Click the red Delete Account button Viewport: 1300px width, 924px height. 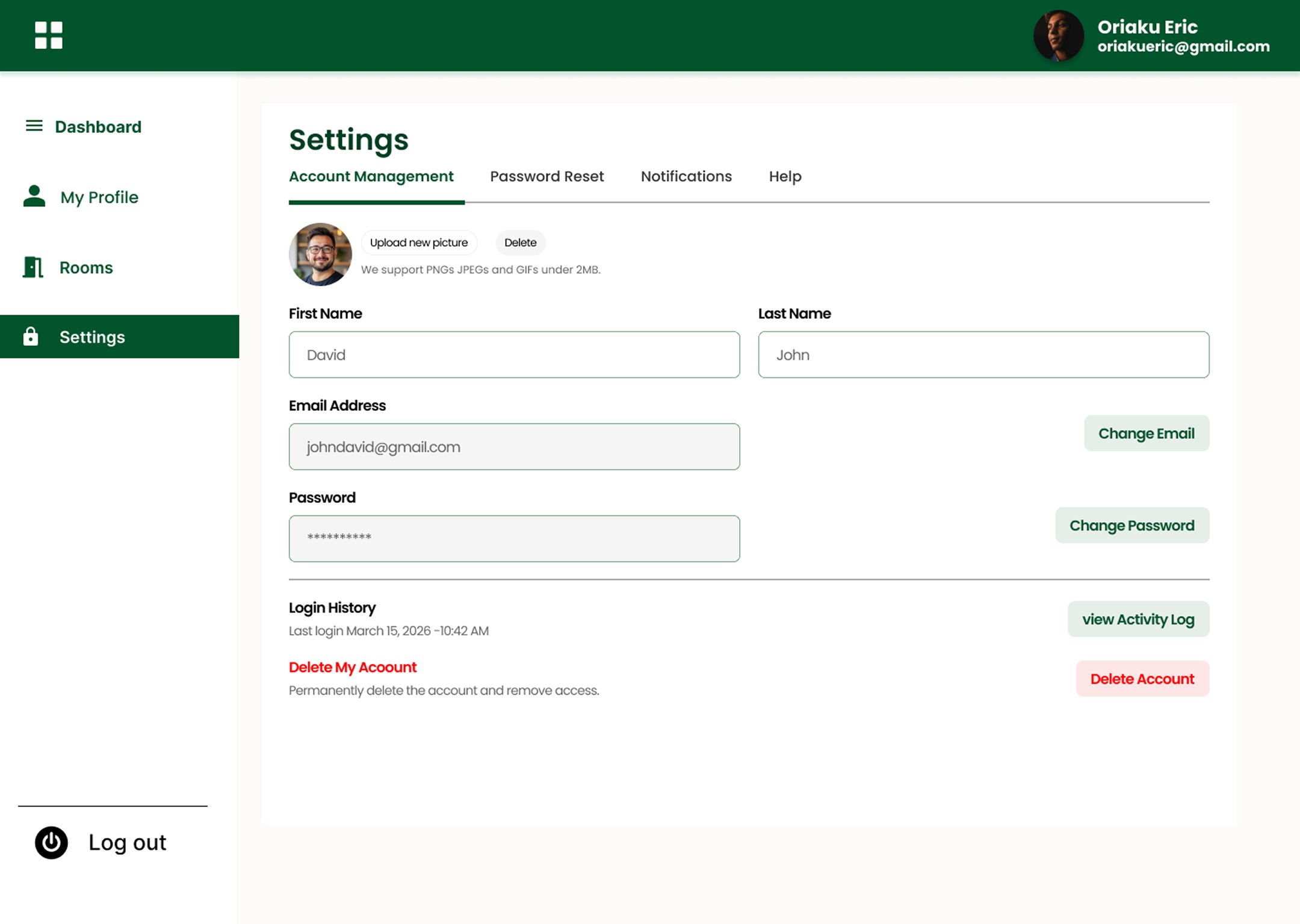1142,679
